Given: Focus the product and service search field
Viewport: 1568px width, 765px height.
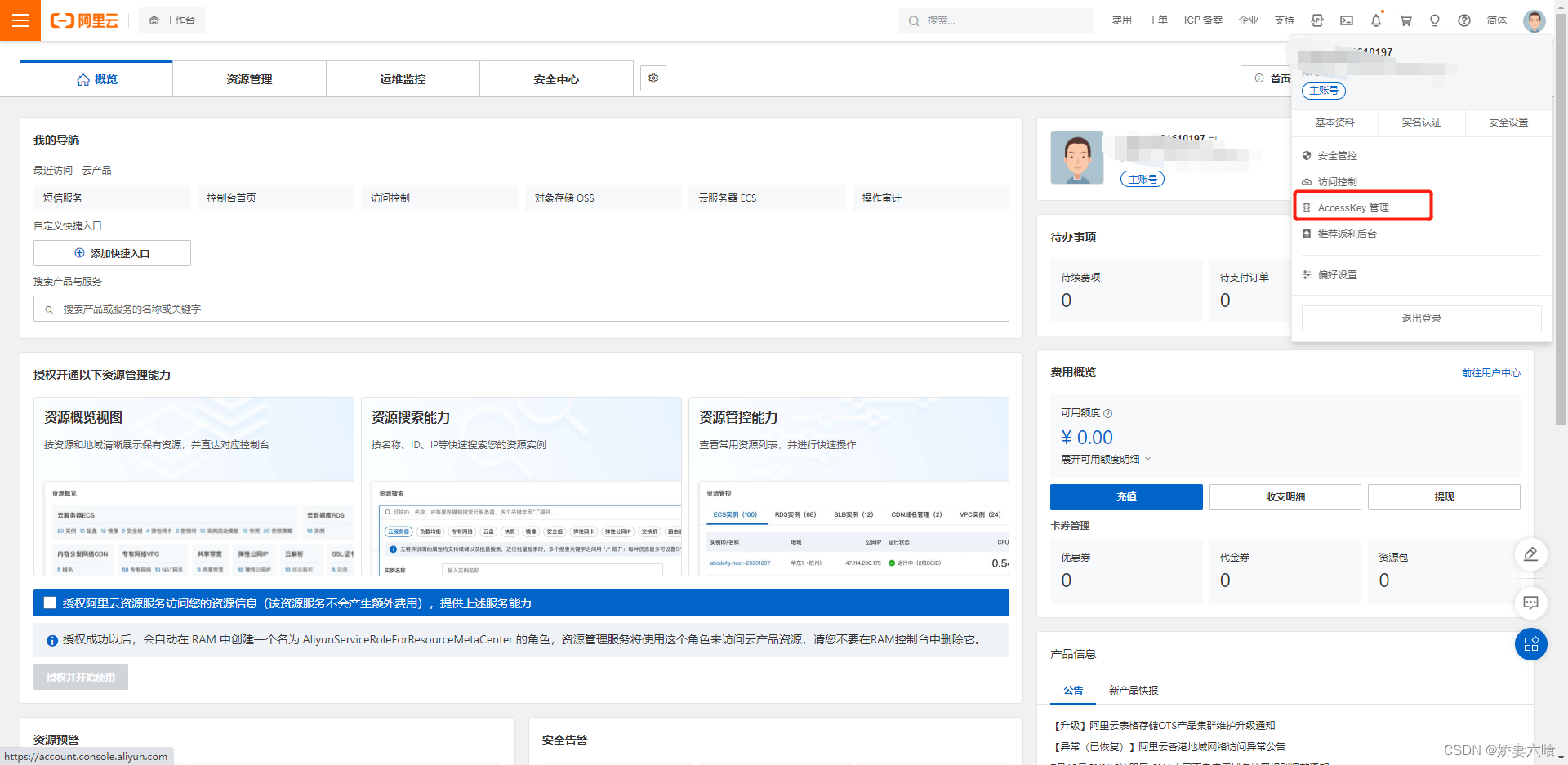Looking at the screenshot, I should tap(521, 309).
